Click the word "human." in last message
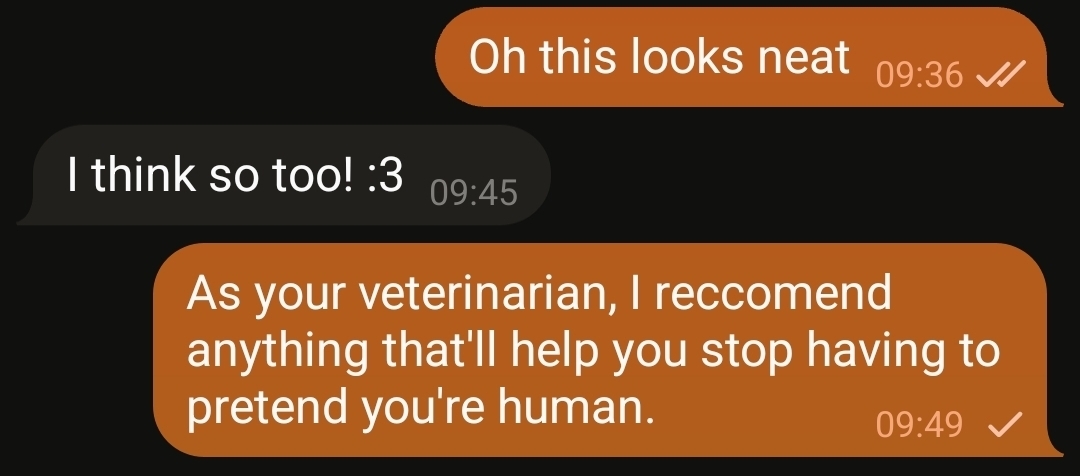The width and height of the screenshot is (1080, 476). [x=575, y=408]
